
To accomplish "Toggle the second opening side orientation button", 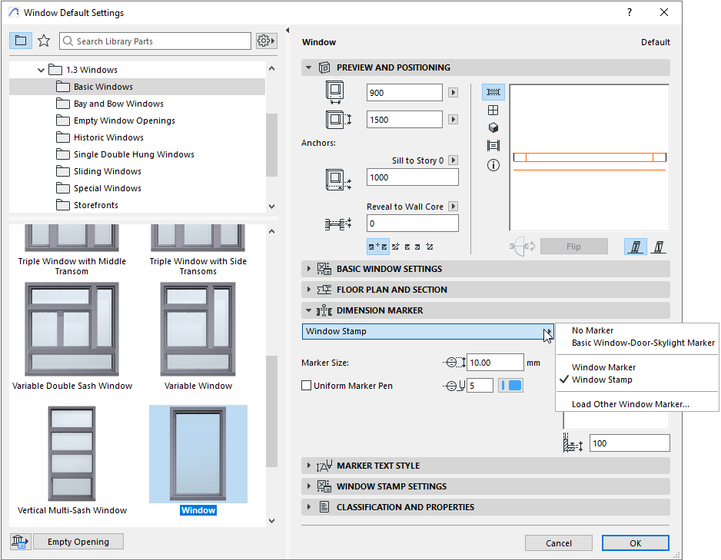I will click(659, 246).
